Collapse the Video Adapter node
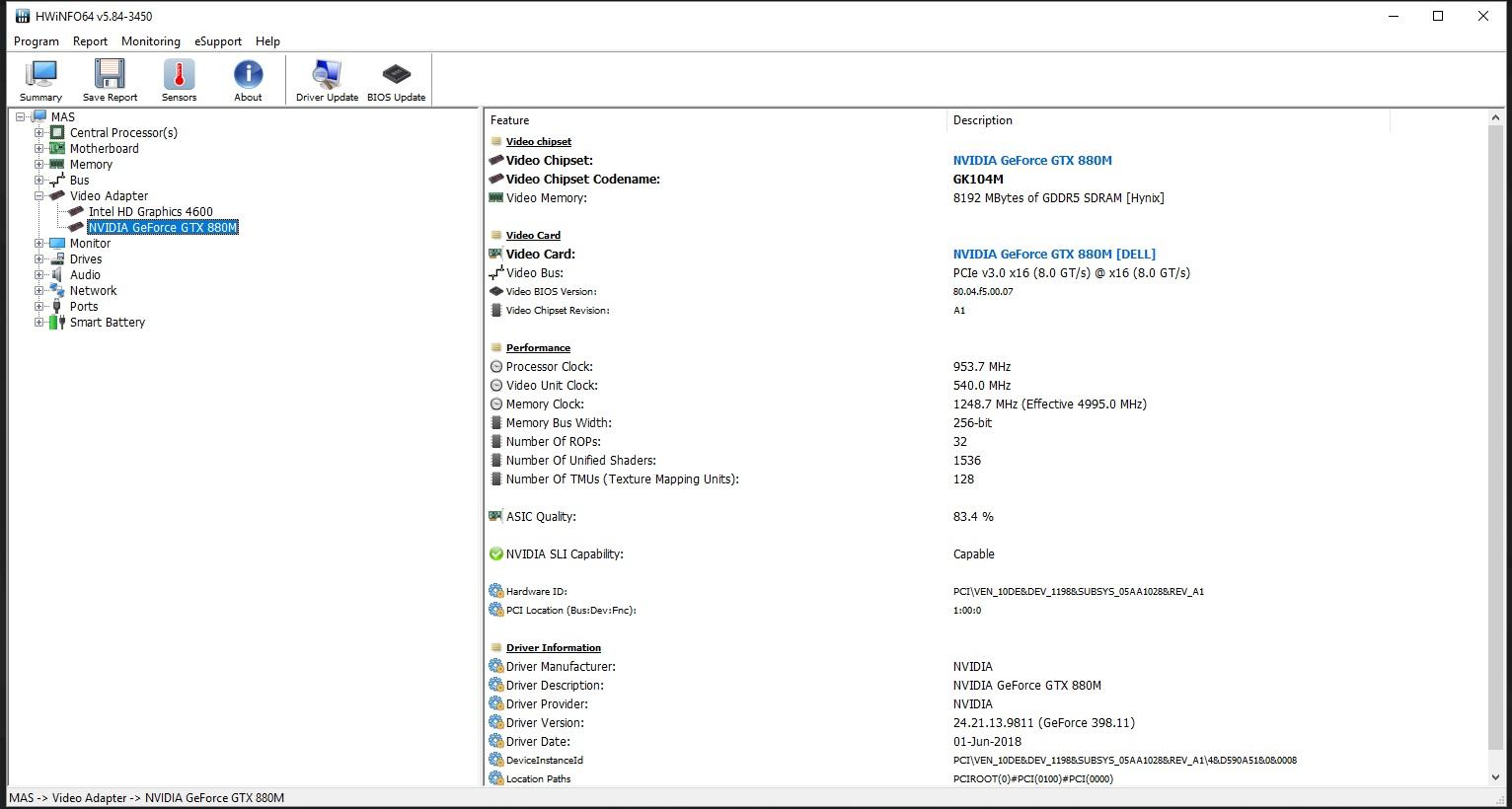1512x809 pixels. pyautogui.click(x=38, y=195)
